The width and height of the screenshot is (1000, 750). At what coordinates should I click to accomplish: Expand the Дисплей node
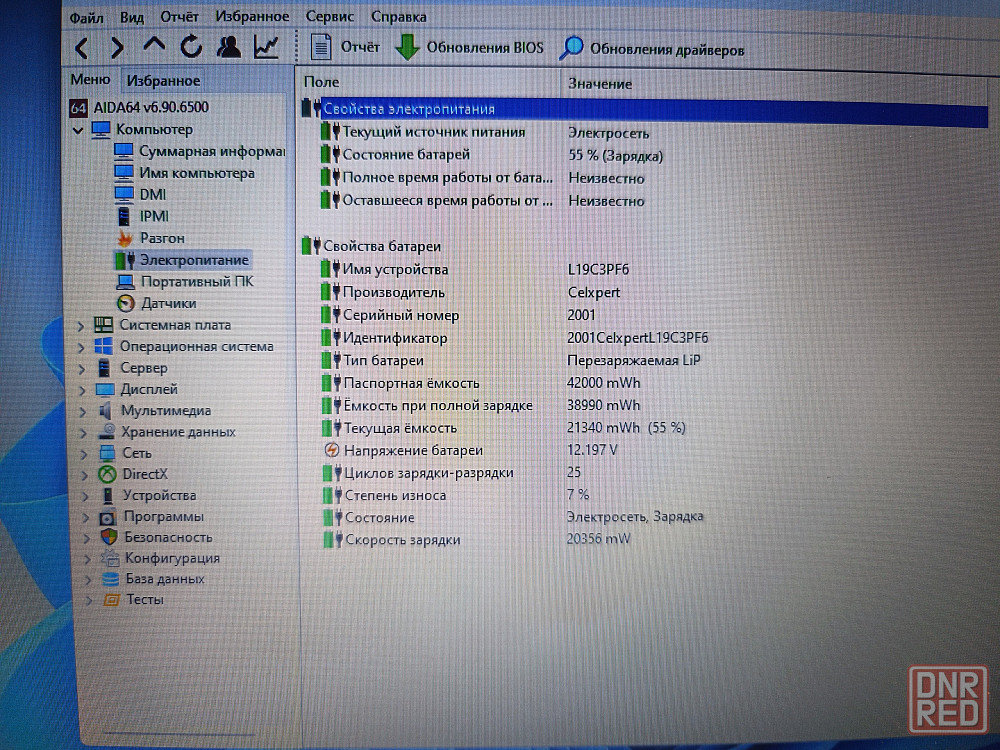82,390
